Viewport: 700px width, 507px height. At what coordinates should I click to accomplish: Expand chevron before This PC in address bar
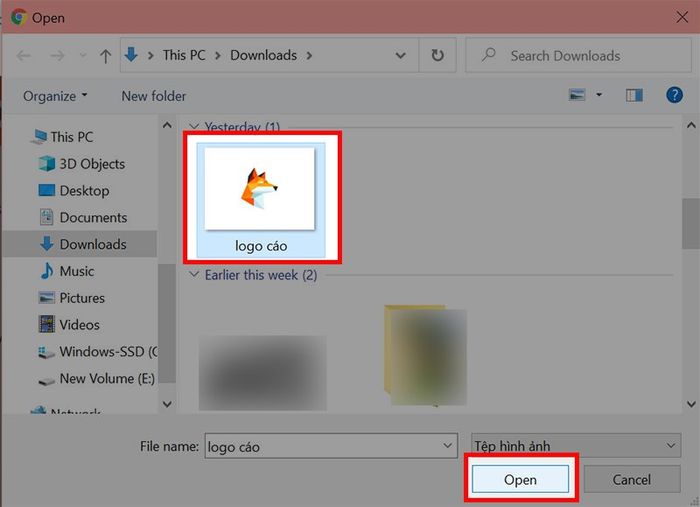(150, 56)
